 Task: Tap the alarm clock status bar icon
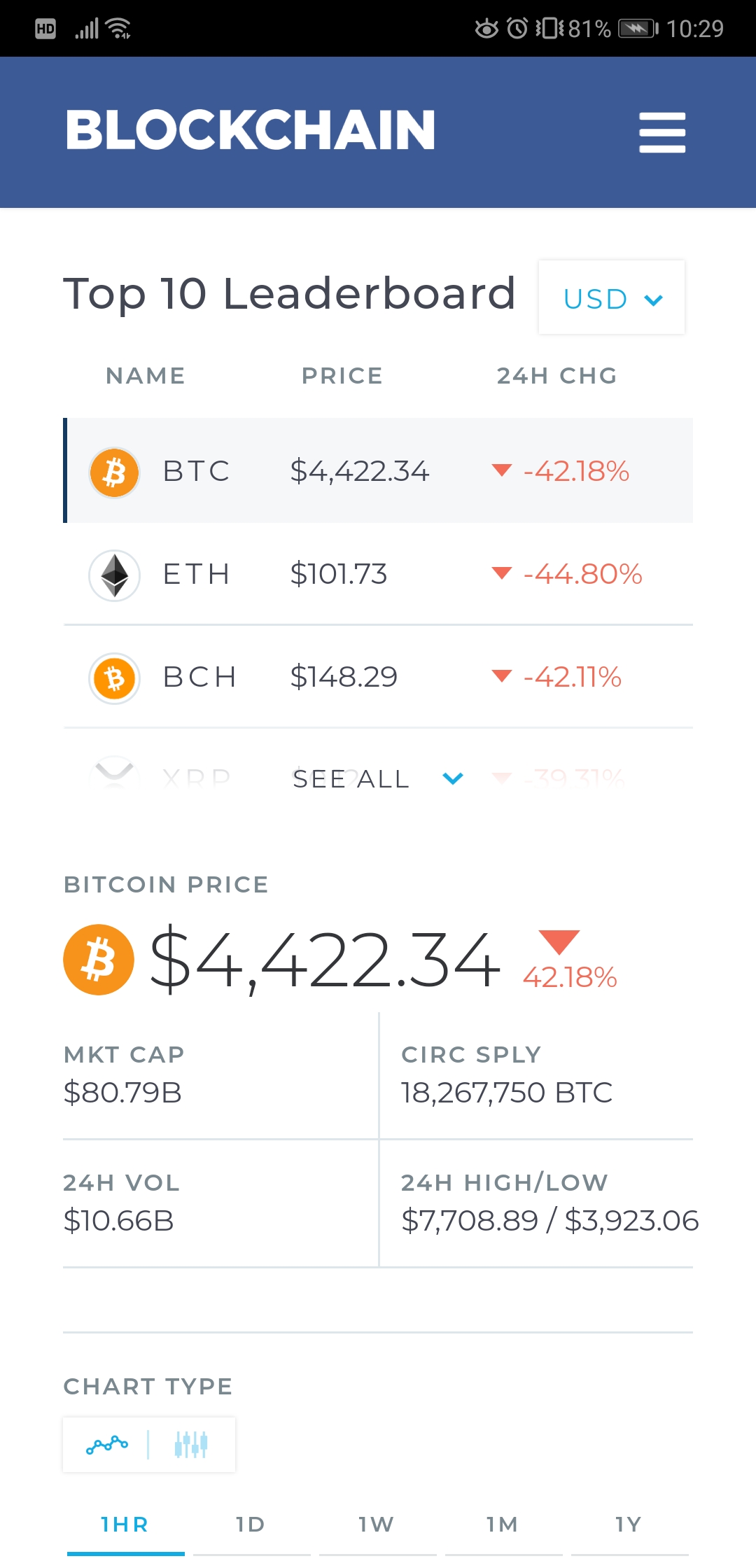pyautogui.click(x=517, y=29)
